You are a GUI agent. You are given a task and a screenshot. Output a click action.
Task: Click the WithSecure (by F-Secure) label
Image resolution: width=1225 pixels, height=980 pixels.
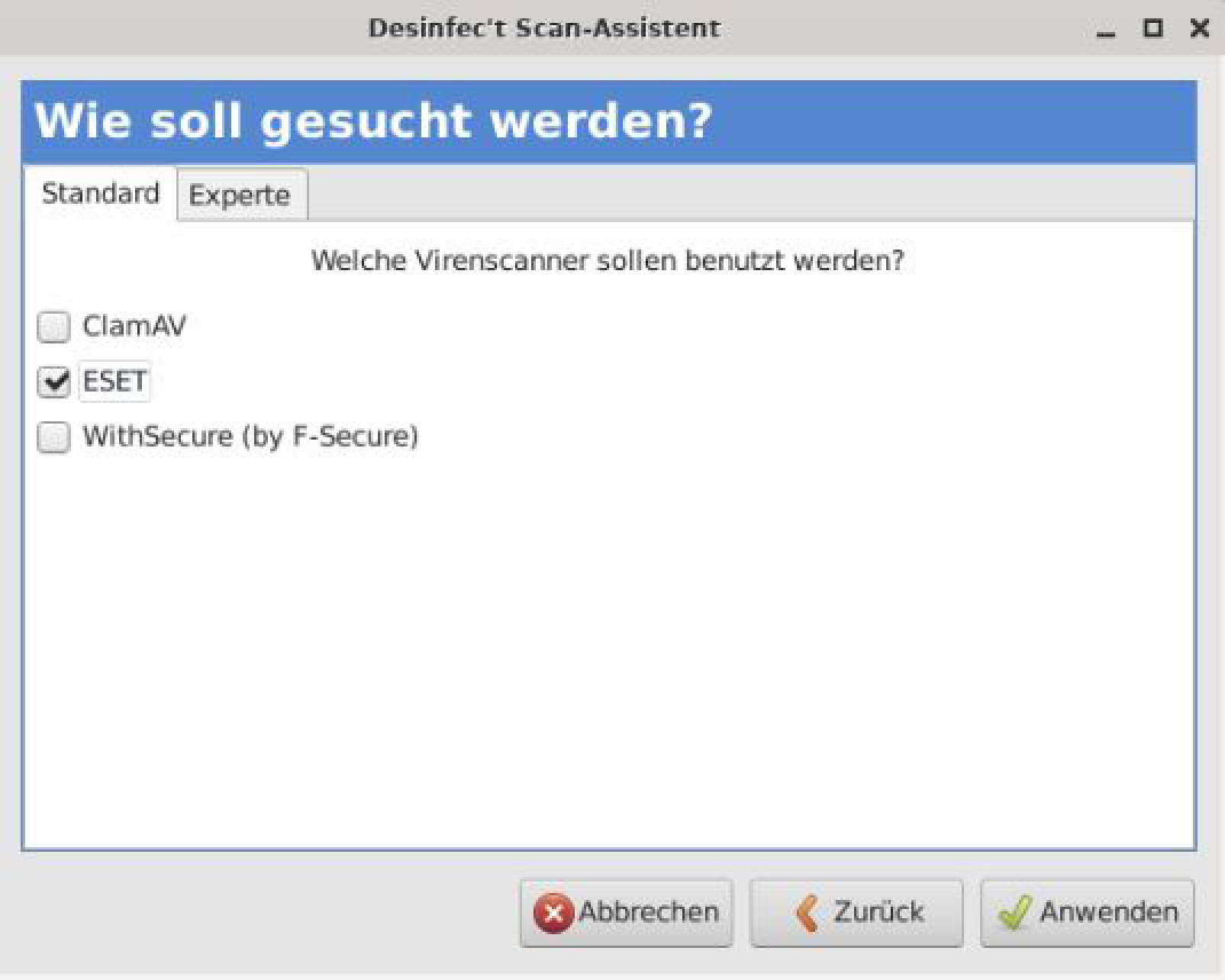pyautogui.click(x=250, y=437)
